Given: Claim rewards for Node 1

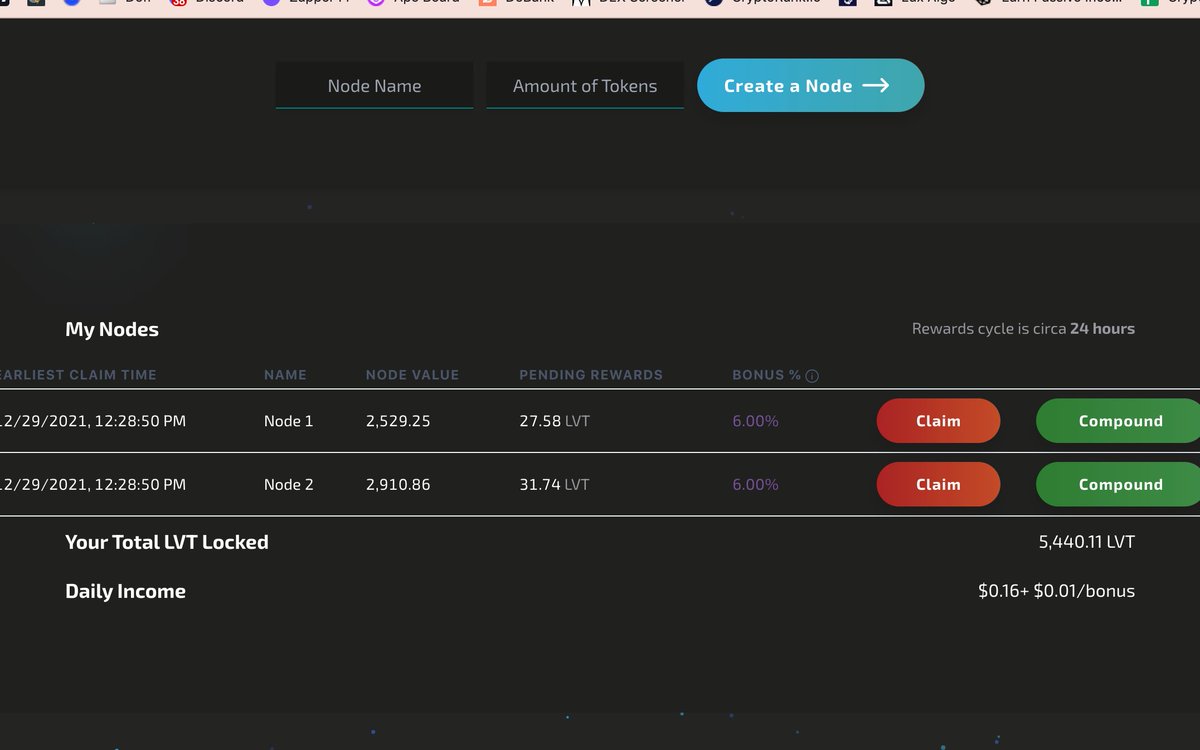Looking at the screenshot, I should pos(938,421).
